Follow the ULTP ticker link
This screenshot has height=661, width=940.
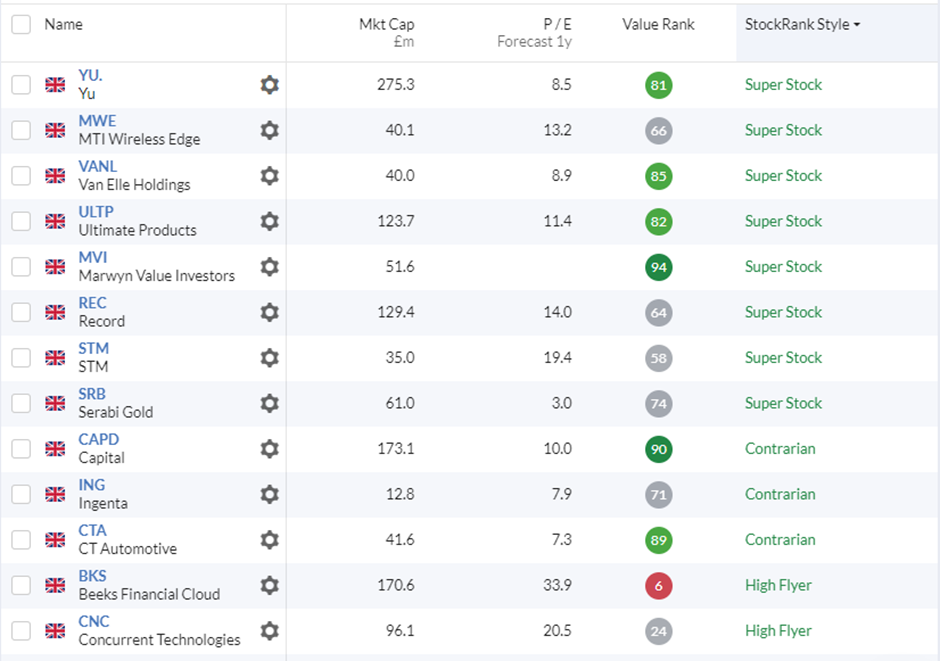pyautogui.click(x=96, y=212)
